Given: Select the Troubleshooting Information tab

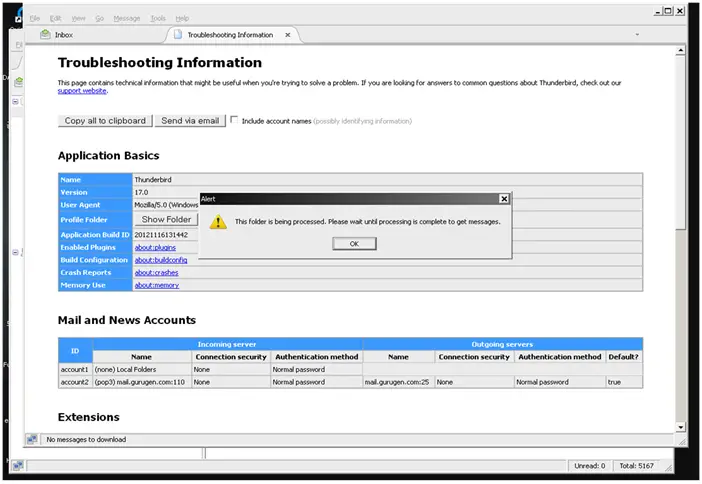Looking at the screenshot, I should tap(230, 34).
